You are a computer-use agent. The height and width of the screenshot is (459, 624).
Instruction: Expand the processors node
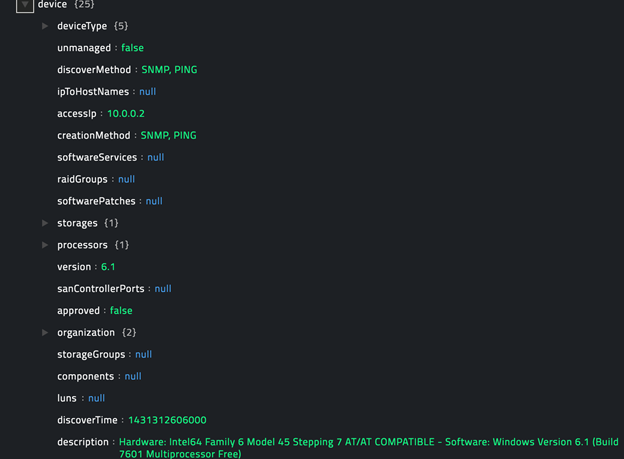tap(45, 245)
